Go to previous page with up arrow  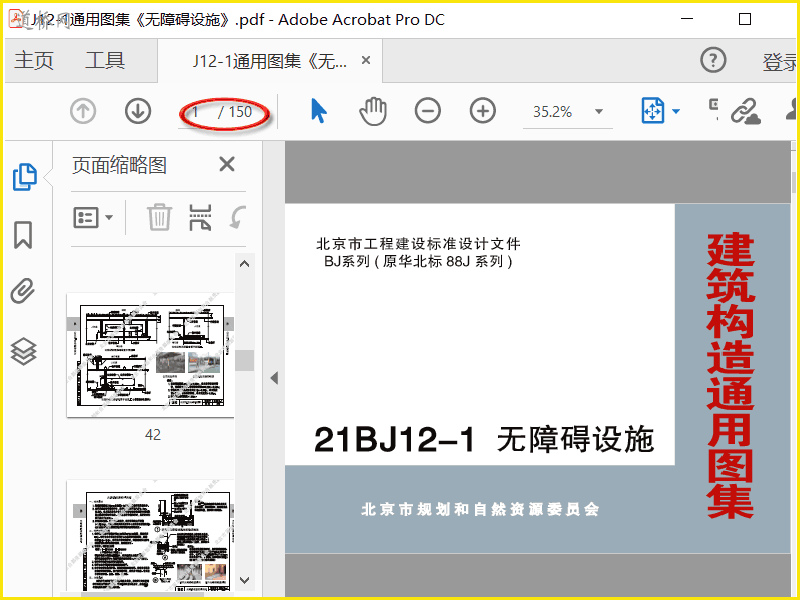[x=83, y=111]
